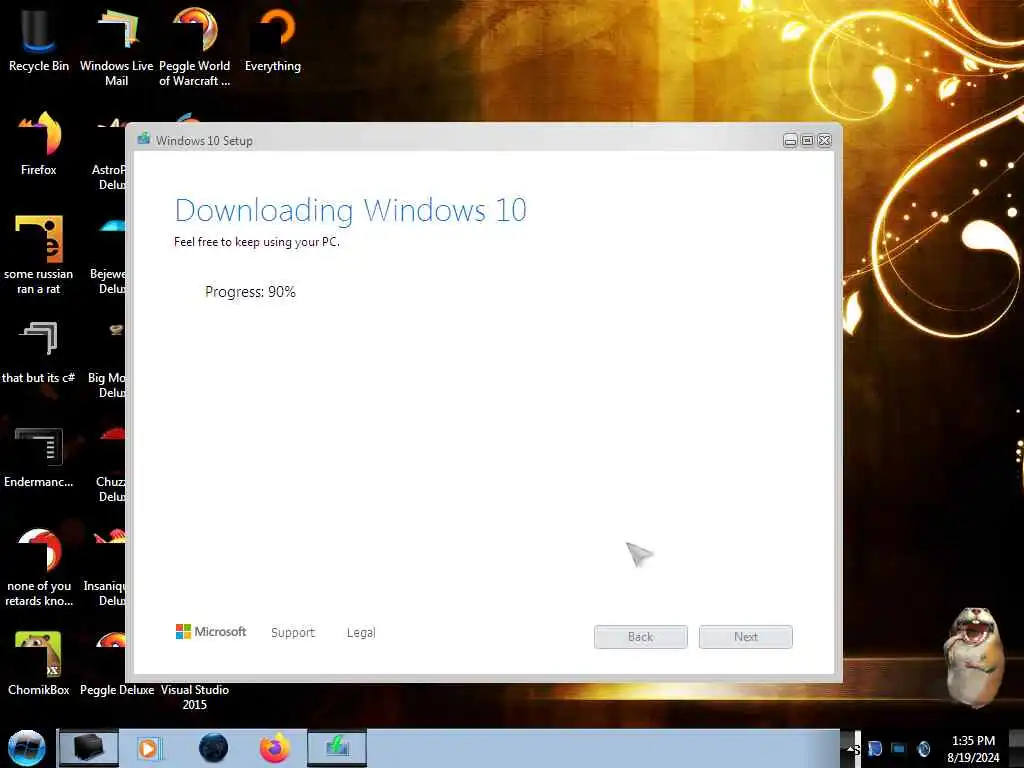Click the Microsoft logo in setup window
1024x768 pixels.
(x=211, y=632)
